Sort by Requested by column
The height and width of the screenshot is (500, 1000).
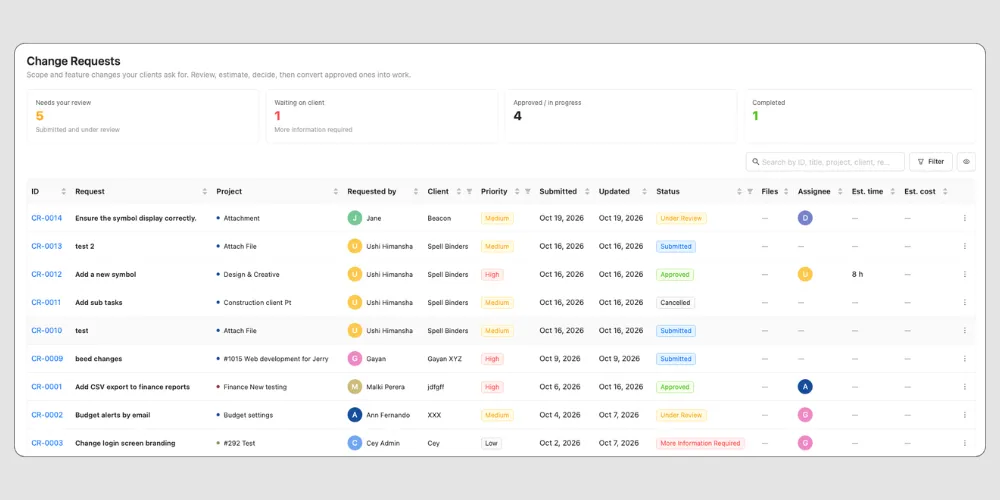pos(416,191)
